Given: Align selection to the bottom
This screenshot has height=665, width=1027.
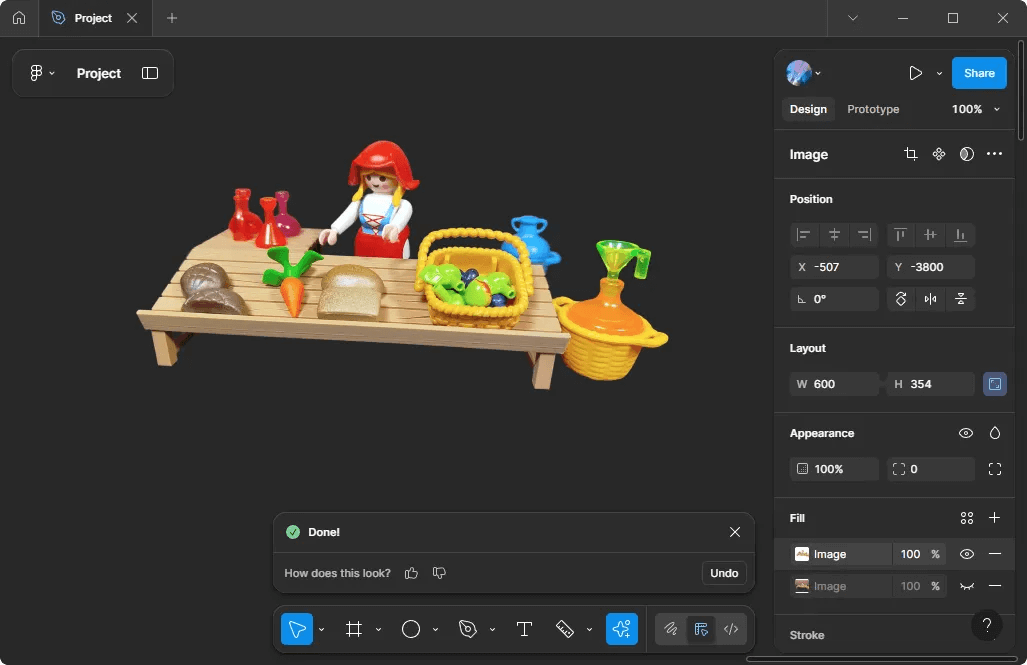Looking at the screenshot, I should click(x=960, y=235).
